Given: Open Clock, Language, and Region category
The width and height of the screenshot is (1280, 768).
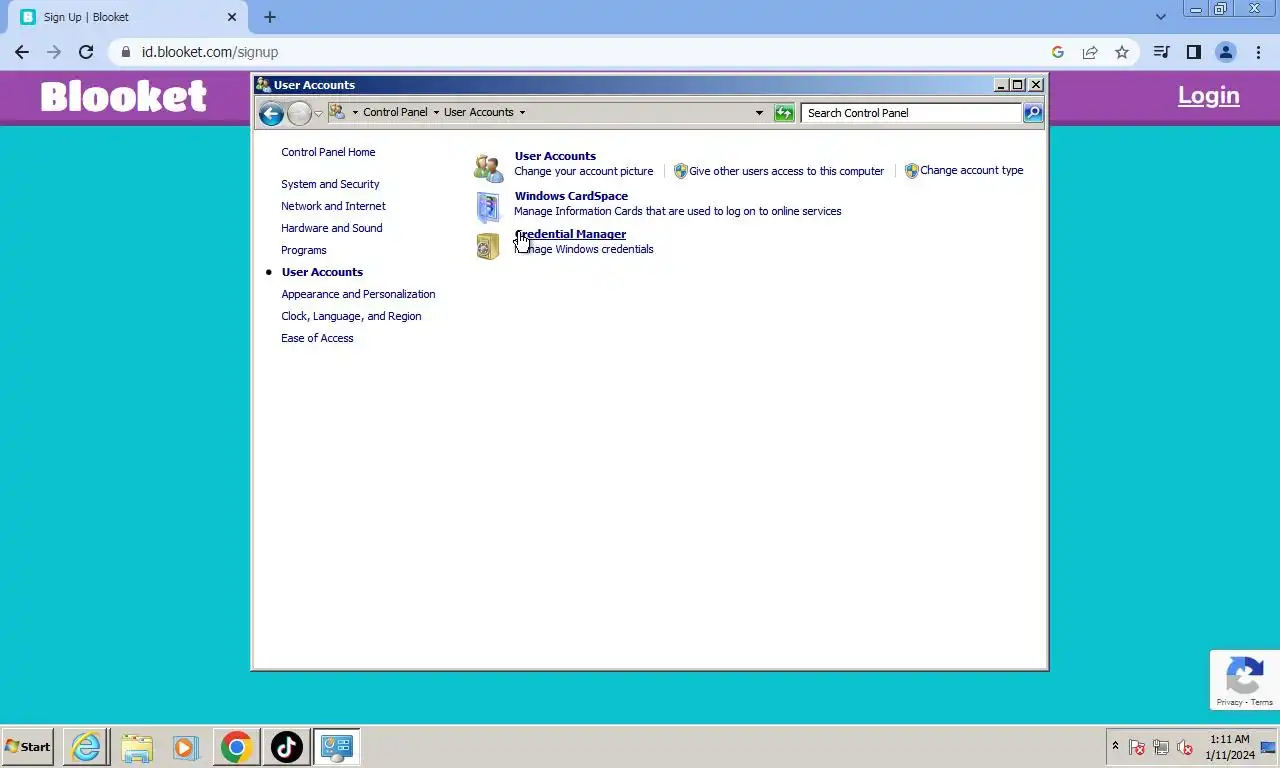Looking at the screenshot, I should point(351,316).
